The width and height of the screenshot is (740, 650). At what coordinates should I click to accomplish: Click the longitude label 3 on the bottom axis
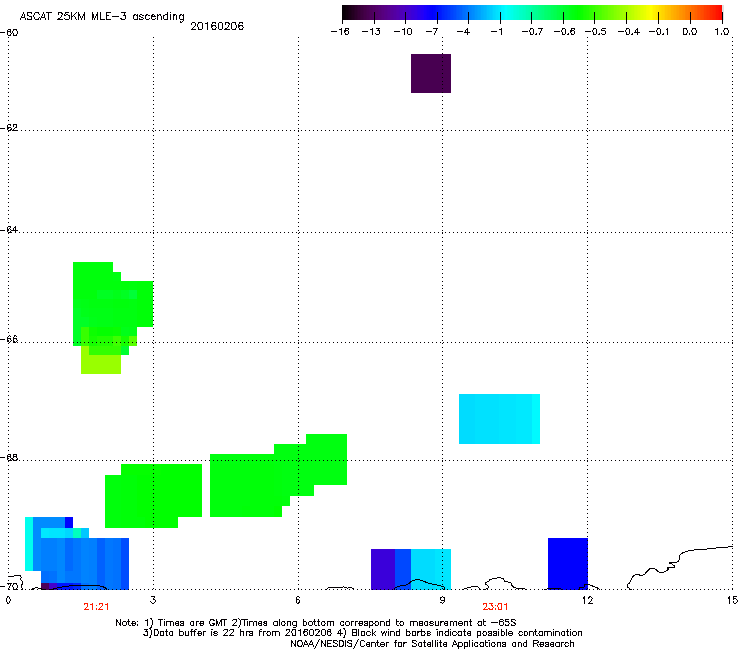pyautogui.click(x=153, y=600)
